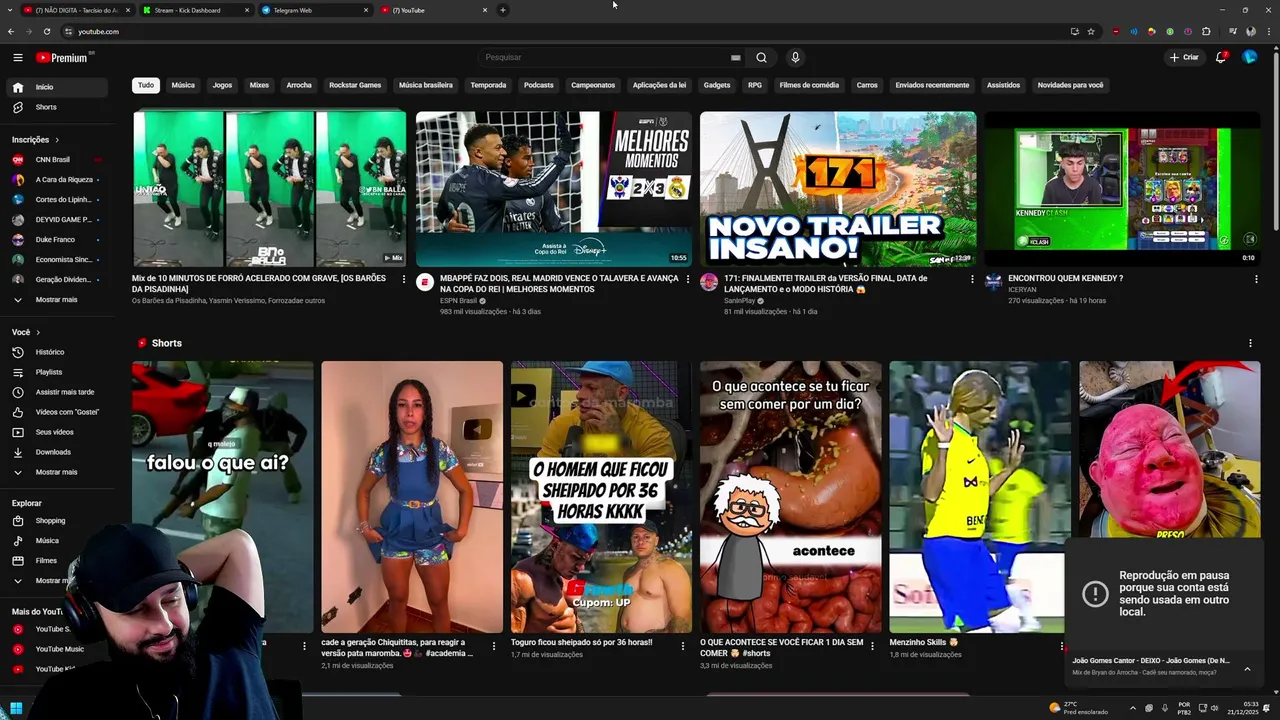
Task: Reload the page with browser refresh button
Action: 46,31
